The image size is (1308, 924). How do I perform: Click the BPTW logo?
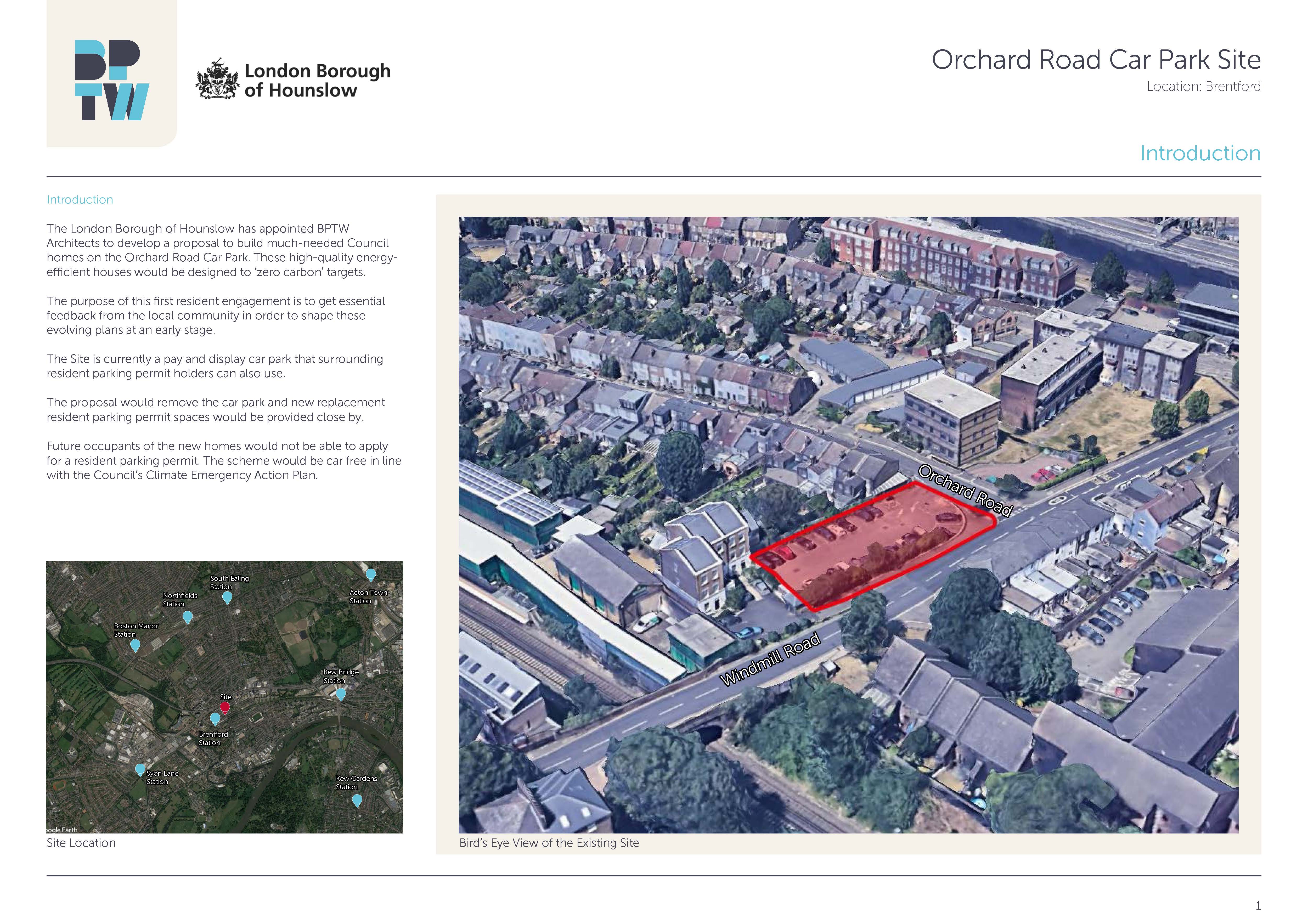coord(112,80)
